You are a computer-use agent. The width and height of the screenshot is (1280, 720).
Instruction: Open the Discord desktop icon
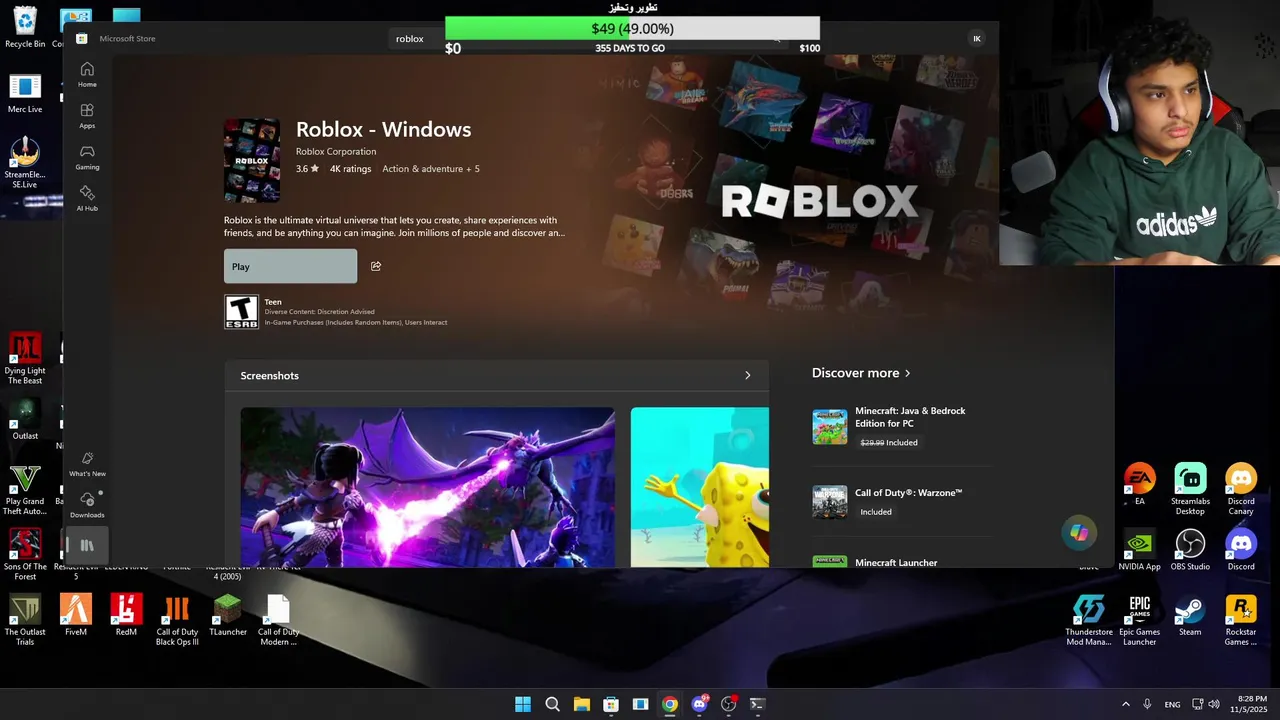coord(1241,549)
